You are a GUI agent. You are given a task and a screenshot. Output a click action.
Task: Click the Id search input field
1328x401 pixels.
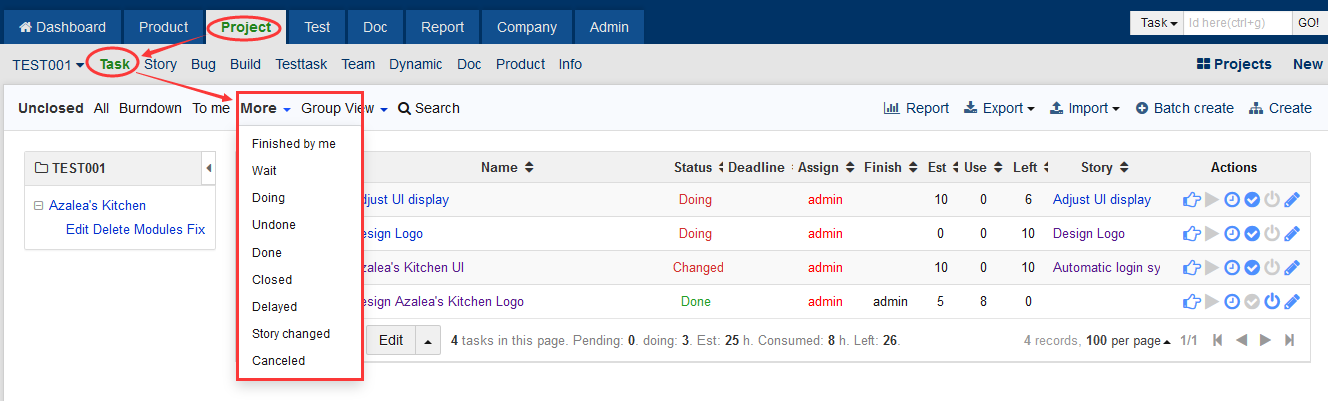(1238, 23)
